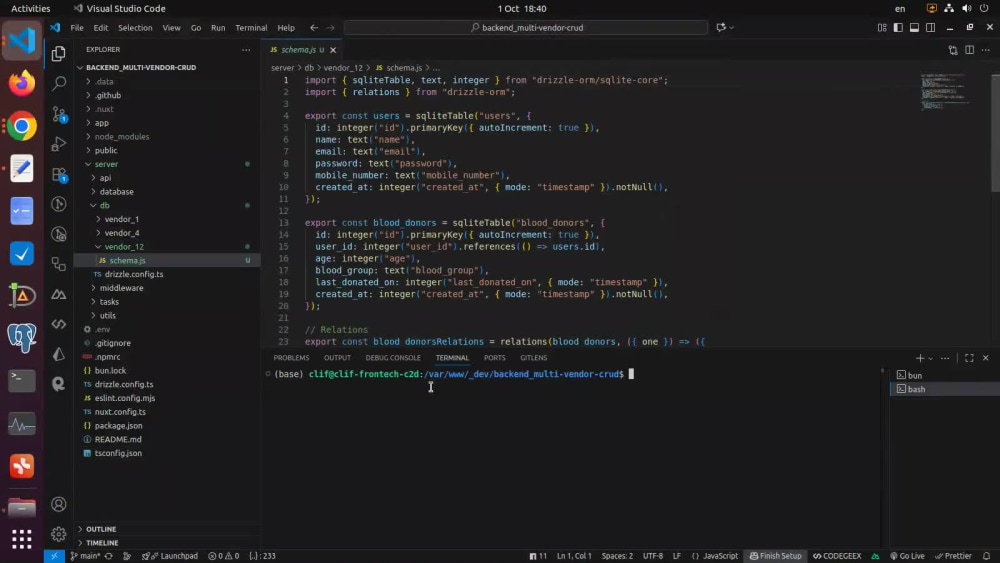This screenshot has height=563, width=1000.
Task: Click Go Live in status bar
Action: click(907, 556)
